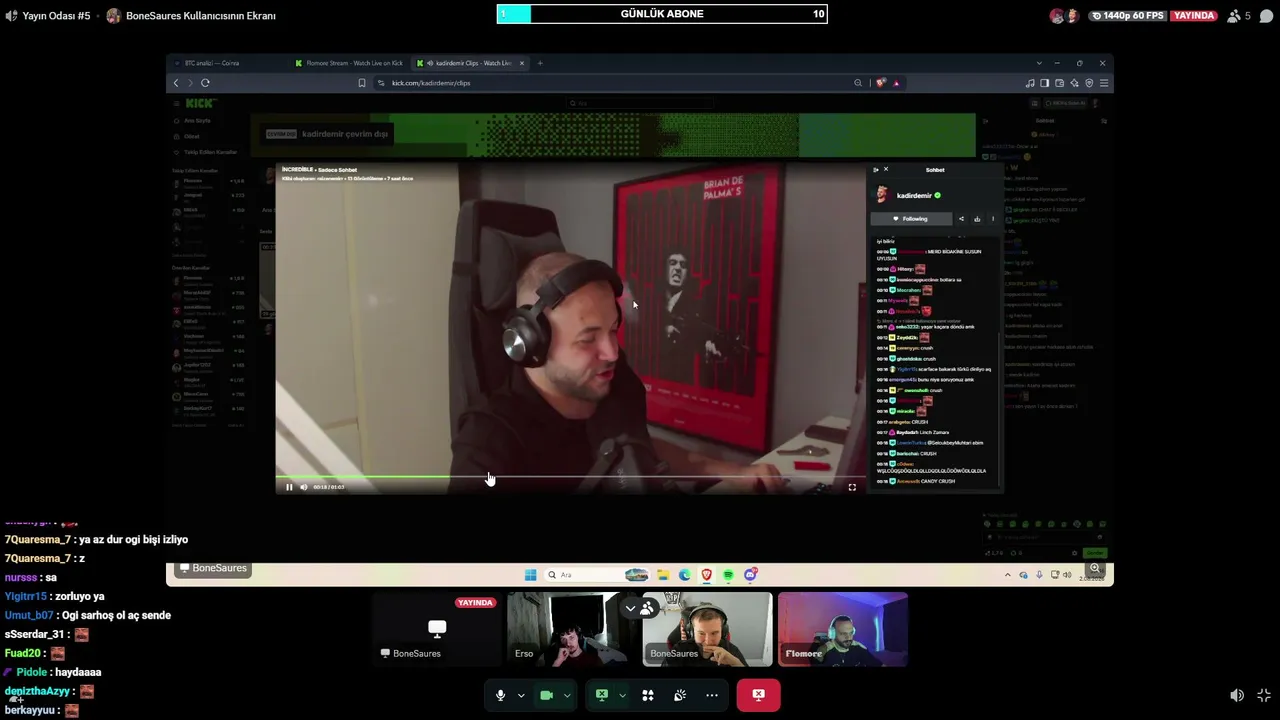The width and height of the screenshot is (1280, 720).
Task: Open screen share options dropdown arrow
Action: [x=622, y=695]
